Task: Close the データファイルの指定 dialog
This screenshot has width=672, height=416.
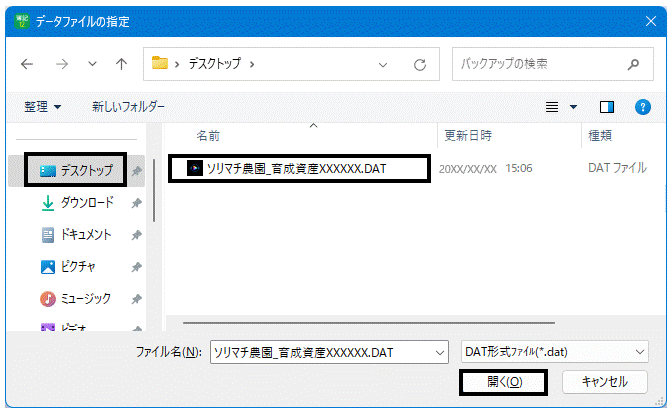Action: (651, 21)
